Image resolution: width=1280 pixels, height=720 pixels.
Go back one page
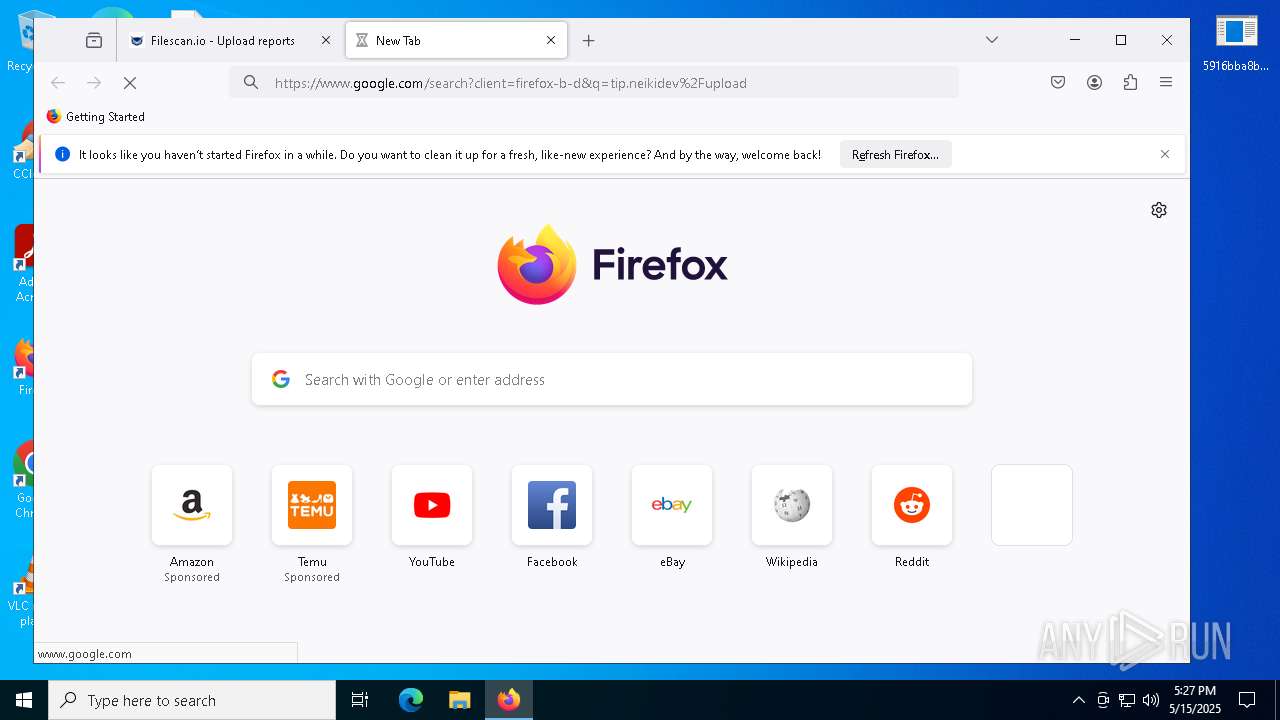(58, 83)
